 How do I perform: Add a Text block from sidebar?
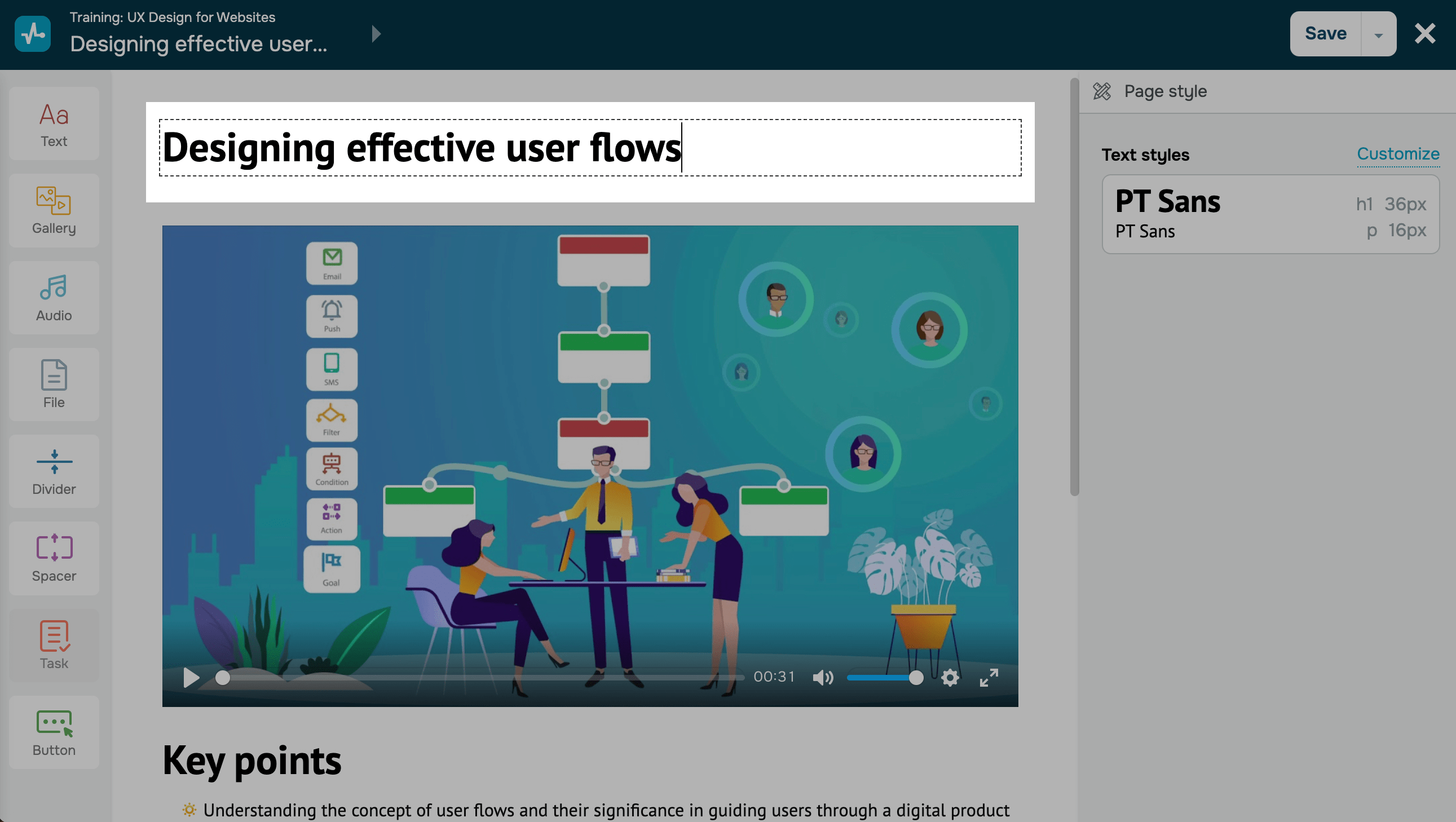pos(54,124)
